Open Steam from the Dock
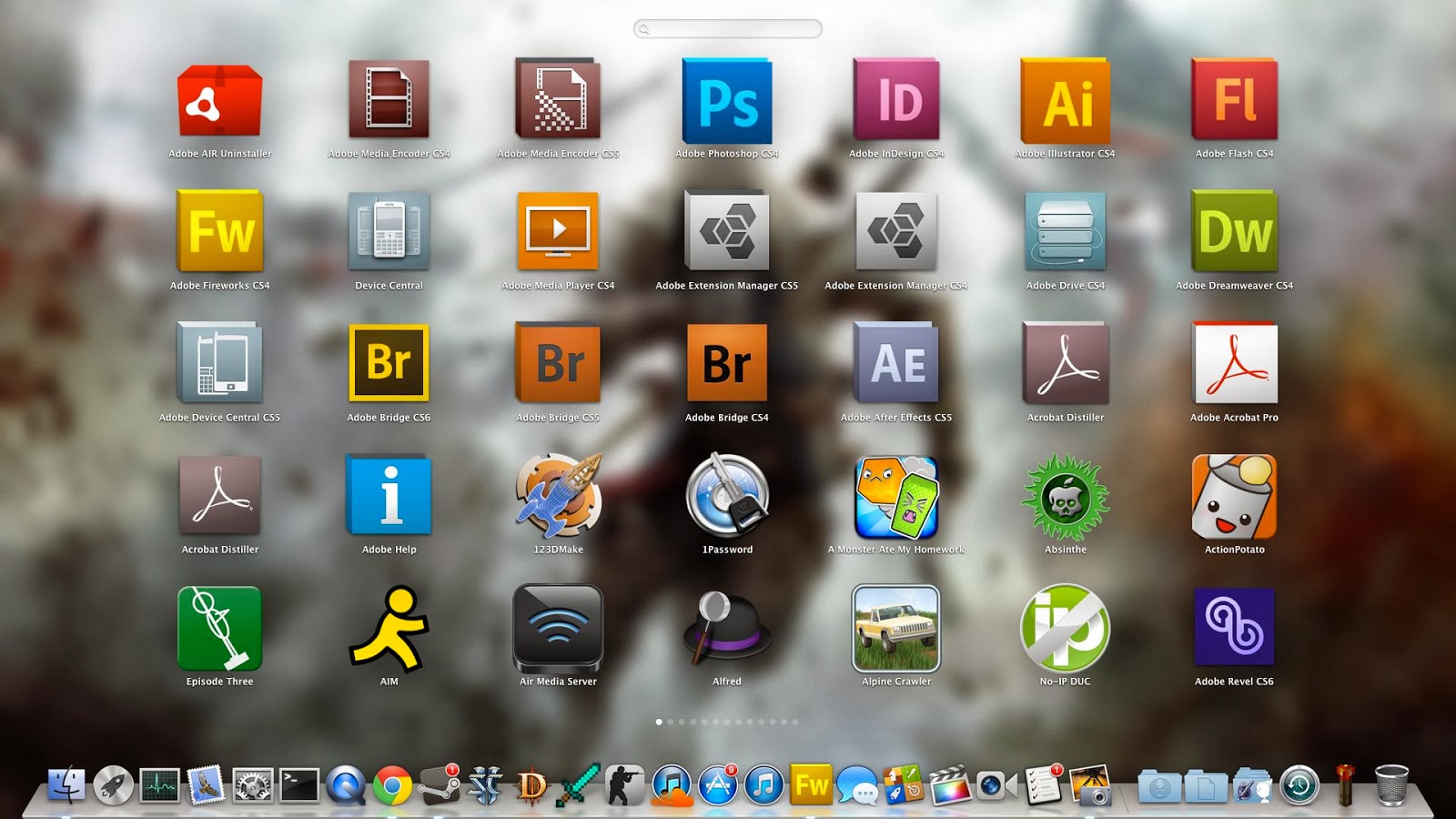The width and height of the screenshot is (1456, 819). click(x=439, y=784)
